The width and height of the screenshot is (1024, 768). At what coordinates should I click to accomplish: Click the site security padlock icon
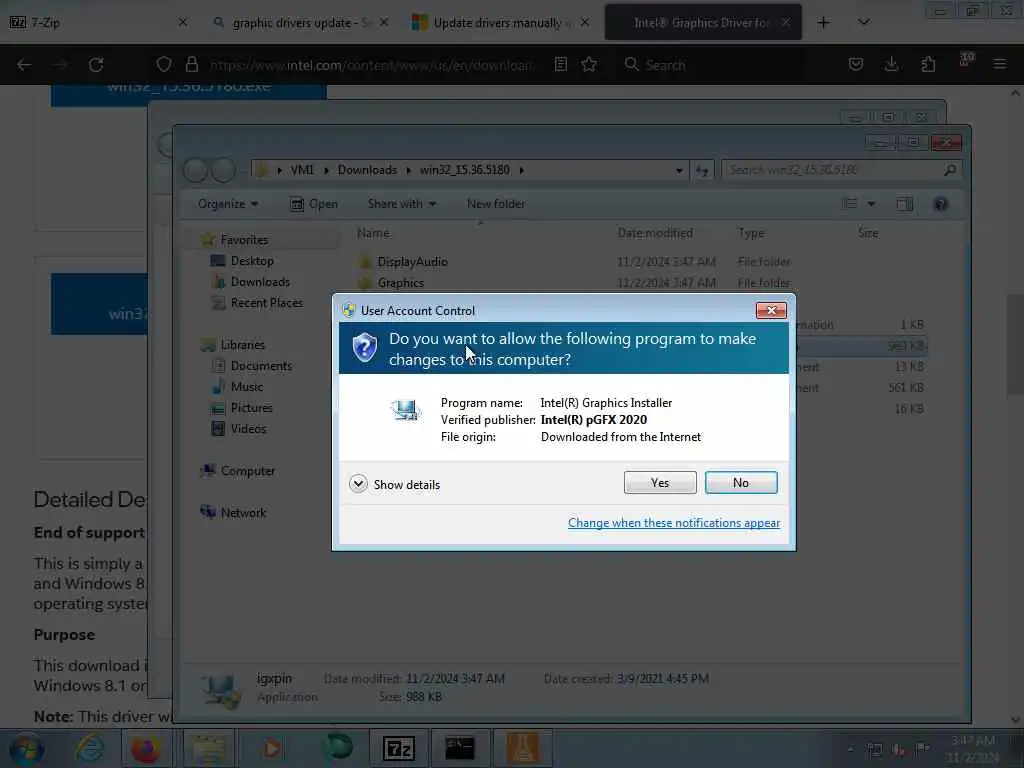tap(191, 64)
